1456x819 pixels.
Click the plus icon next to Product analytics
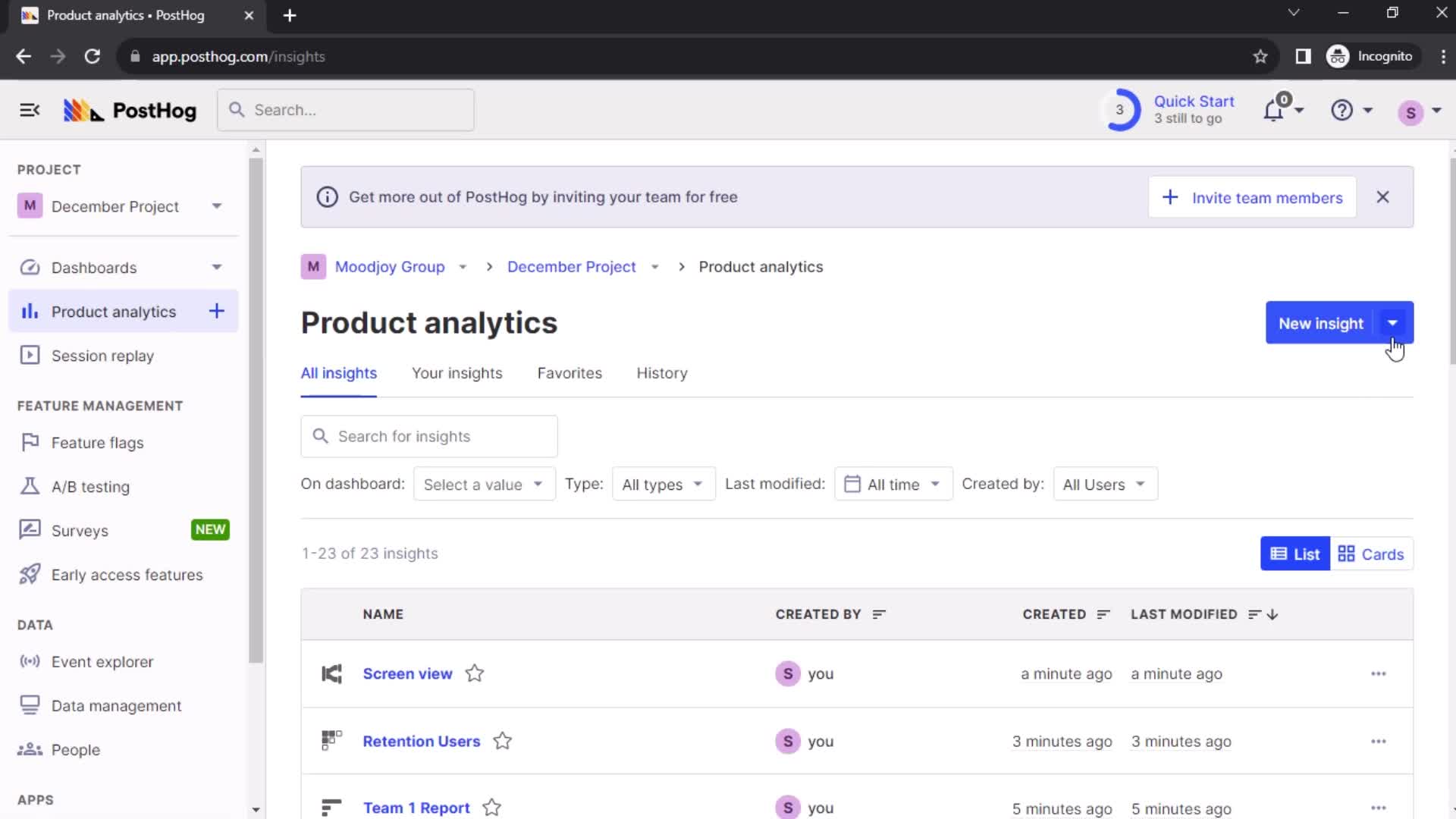pyautogui.click(x=217, y=311)
